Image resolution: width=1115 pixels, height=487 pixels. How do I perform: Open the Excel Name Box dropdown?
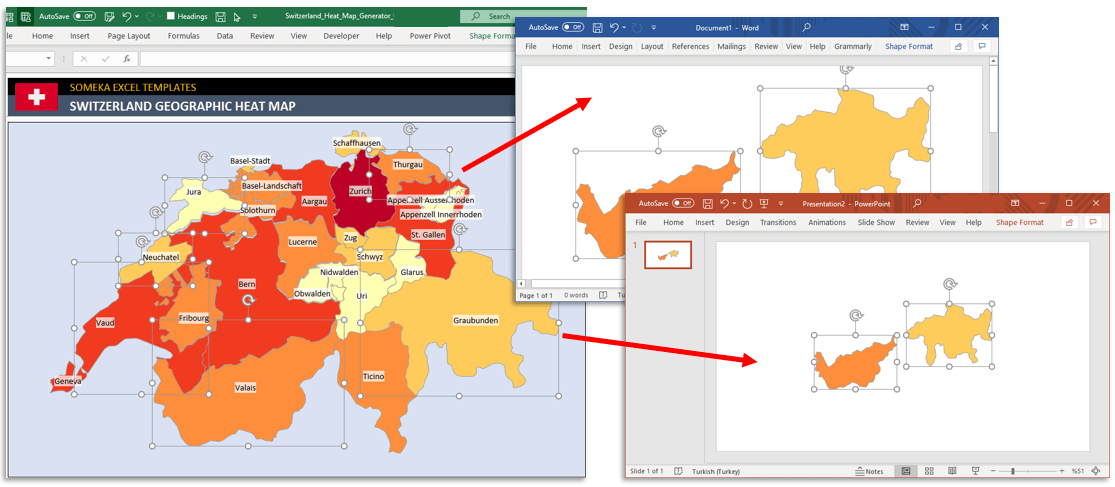pyautogui.click(x=48, y=59)
